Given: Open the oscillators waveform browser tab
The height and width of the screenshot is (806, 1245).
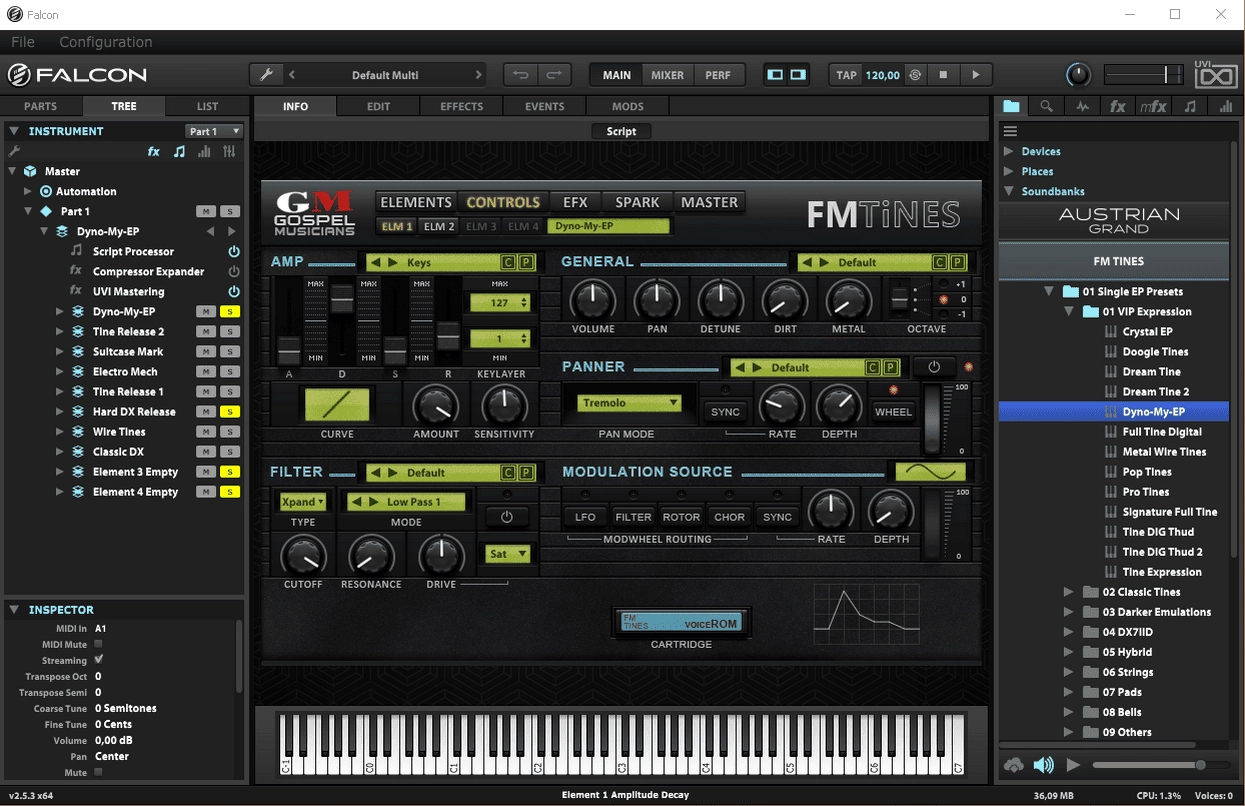Looking at the screenshot, I should pos(1082,107).
